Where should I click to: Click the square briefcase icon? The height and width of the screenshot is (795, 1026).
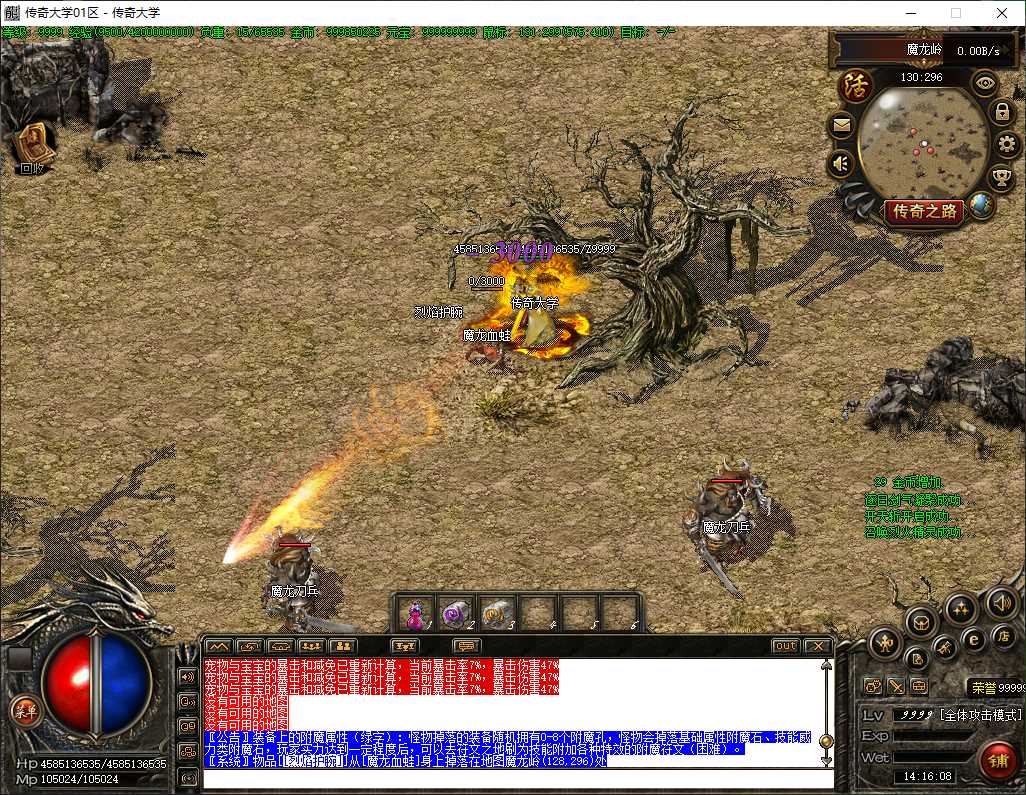click(919, 686)
